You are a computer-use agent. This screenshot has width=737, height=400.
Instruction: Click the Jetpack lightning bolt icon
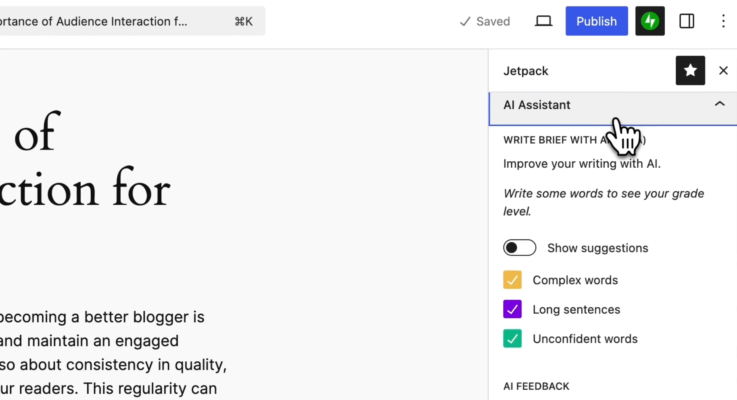[x=650, y=21]
